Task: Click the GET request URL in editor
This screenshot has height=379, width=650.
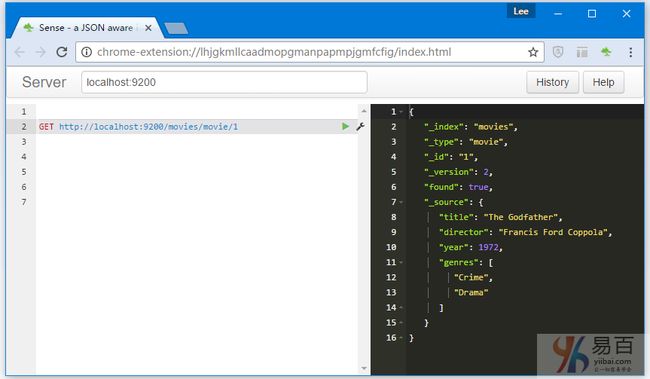Action: 148,126
